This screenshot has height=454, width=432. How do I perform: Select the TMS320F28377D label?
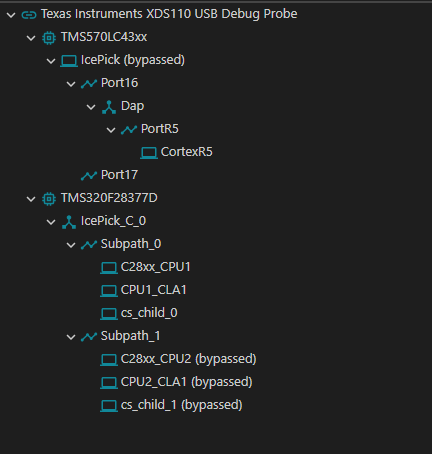coord(109,198)
